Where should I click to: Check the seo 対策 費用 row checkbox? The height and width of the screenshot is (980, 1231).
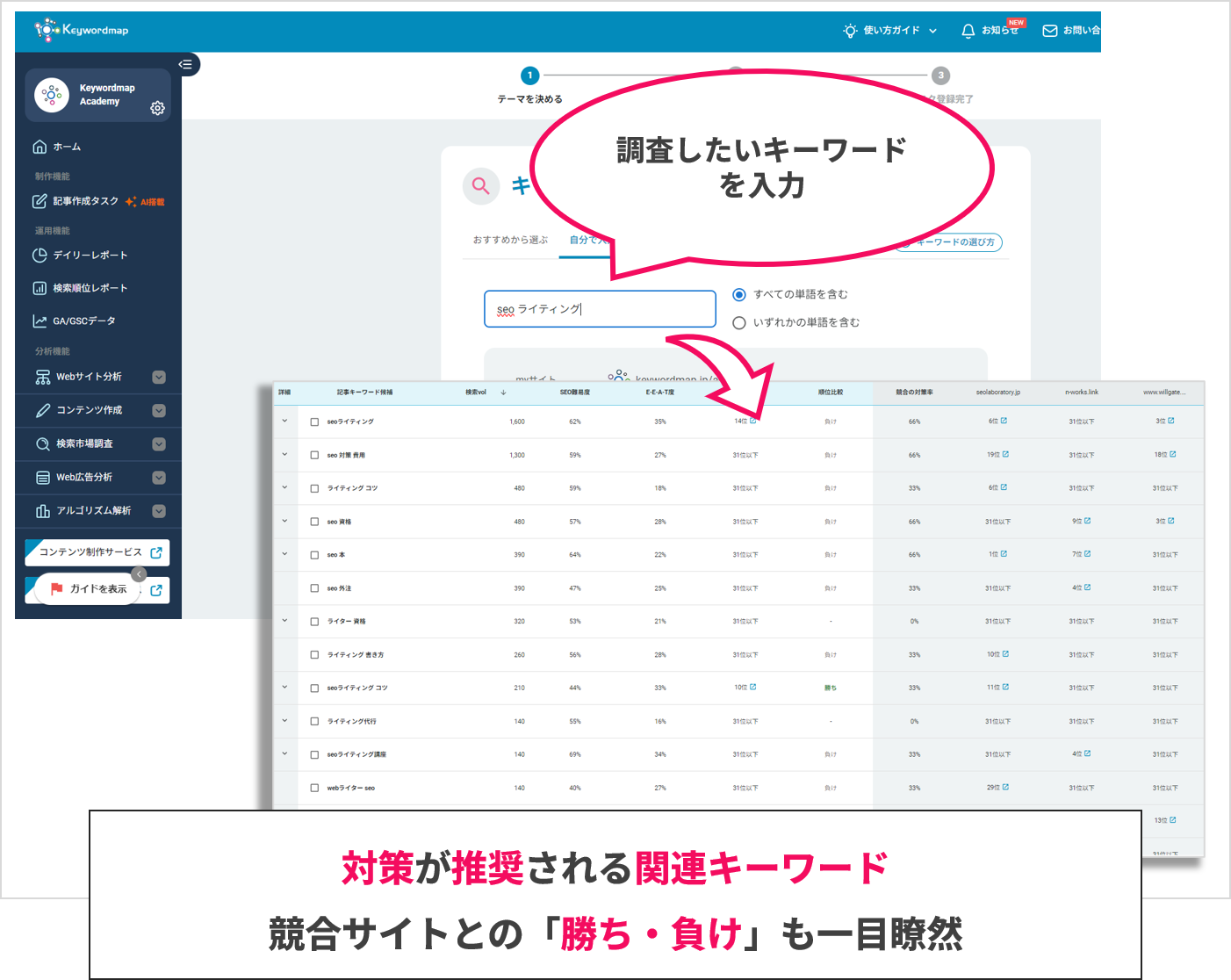coord(314,455)
